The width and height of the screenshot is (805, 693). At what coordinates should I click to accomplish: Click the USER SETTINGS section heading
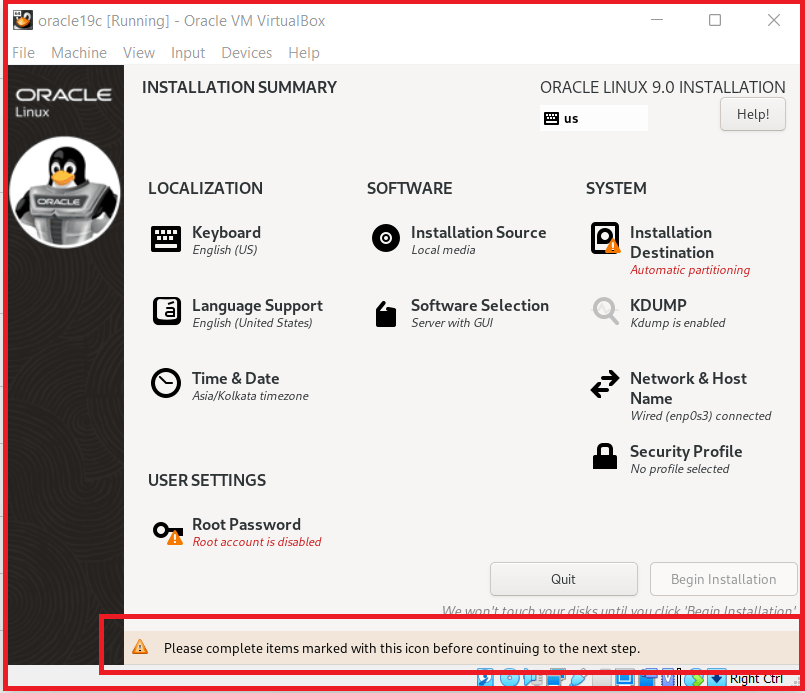click(207, 480)
